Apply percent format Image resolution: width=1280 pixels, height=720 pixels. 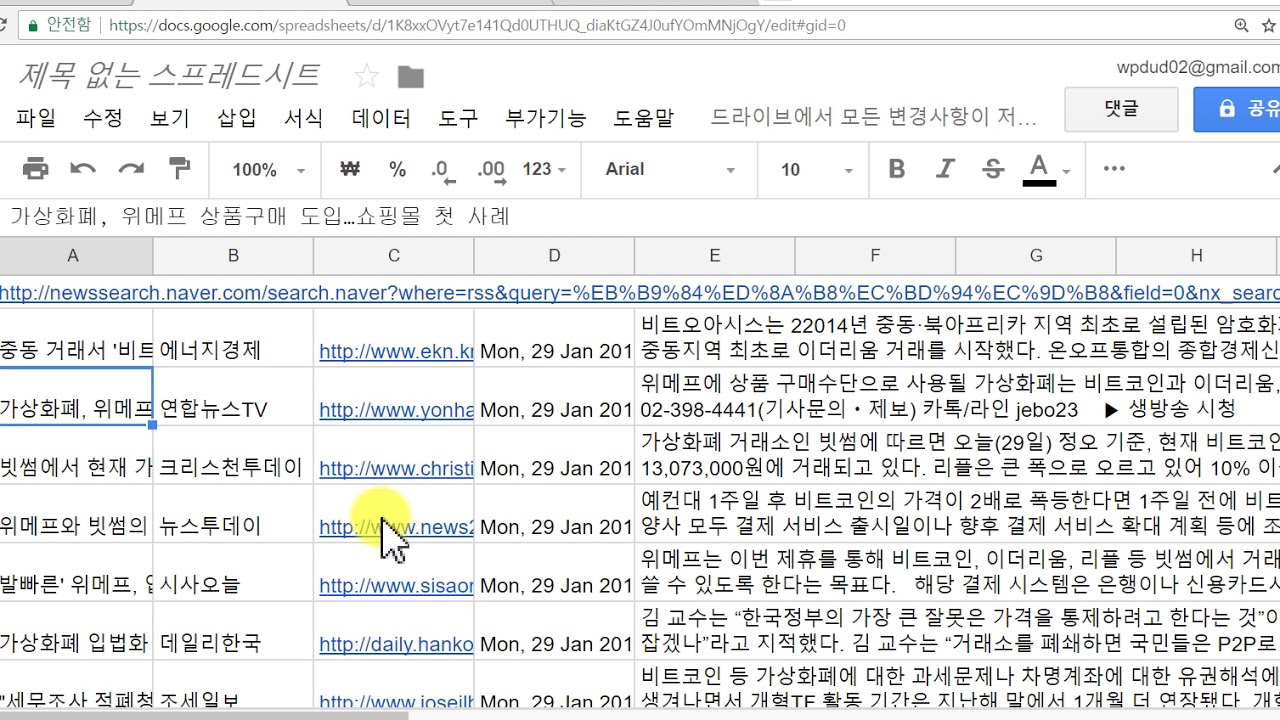point(397,169)
